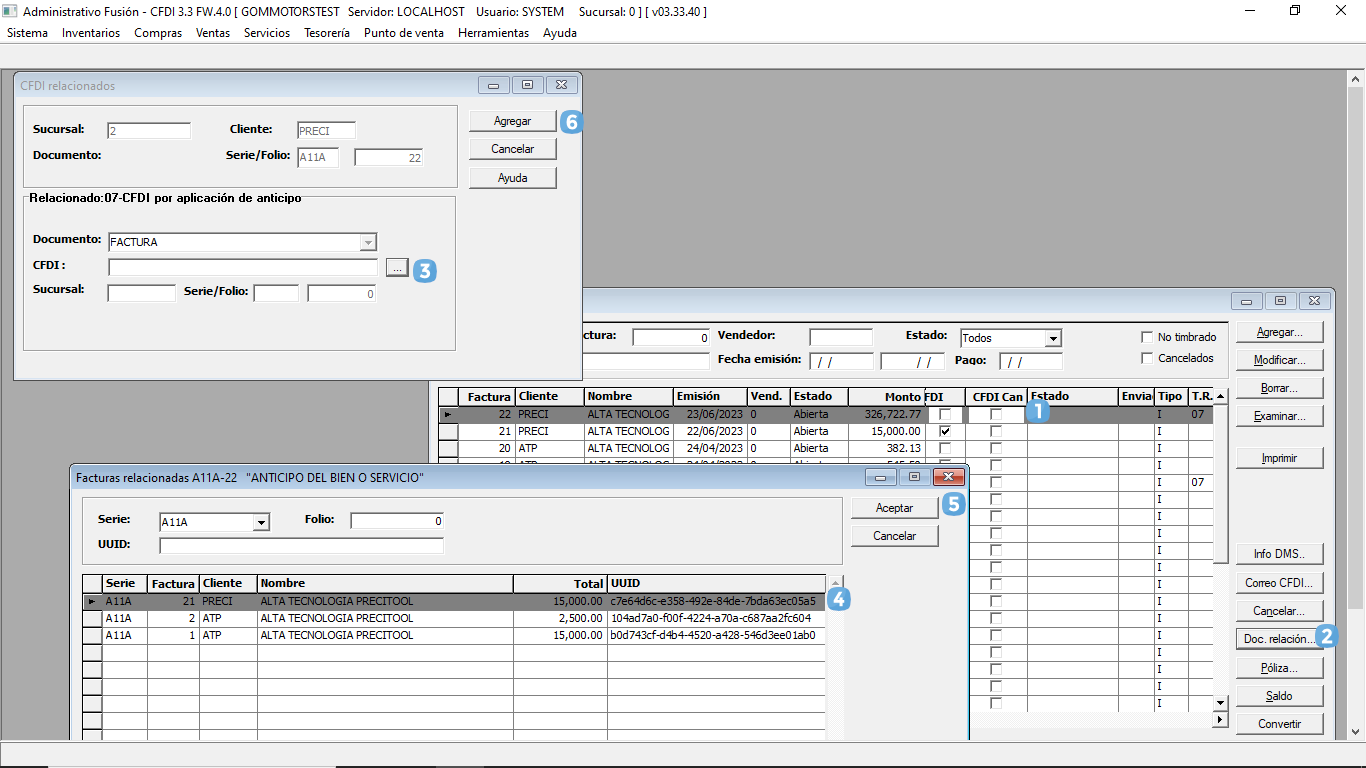Minimize the Facturas relacionadas window
Viewport: 1366px width, 768px height.
881,477
